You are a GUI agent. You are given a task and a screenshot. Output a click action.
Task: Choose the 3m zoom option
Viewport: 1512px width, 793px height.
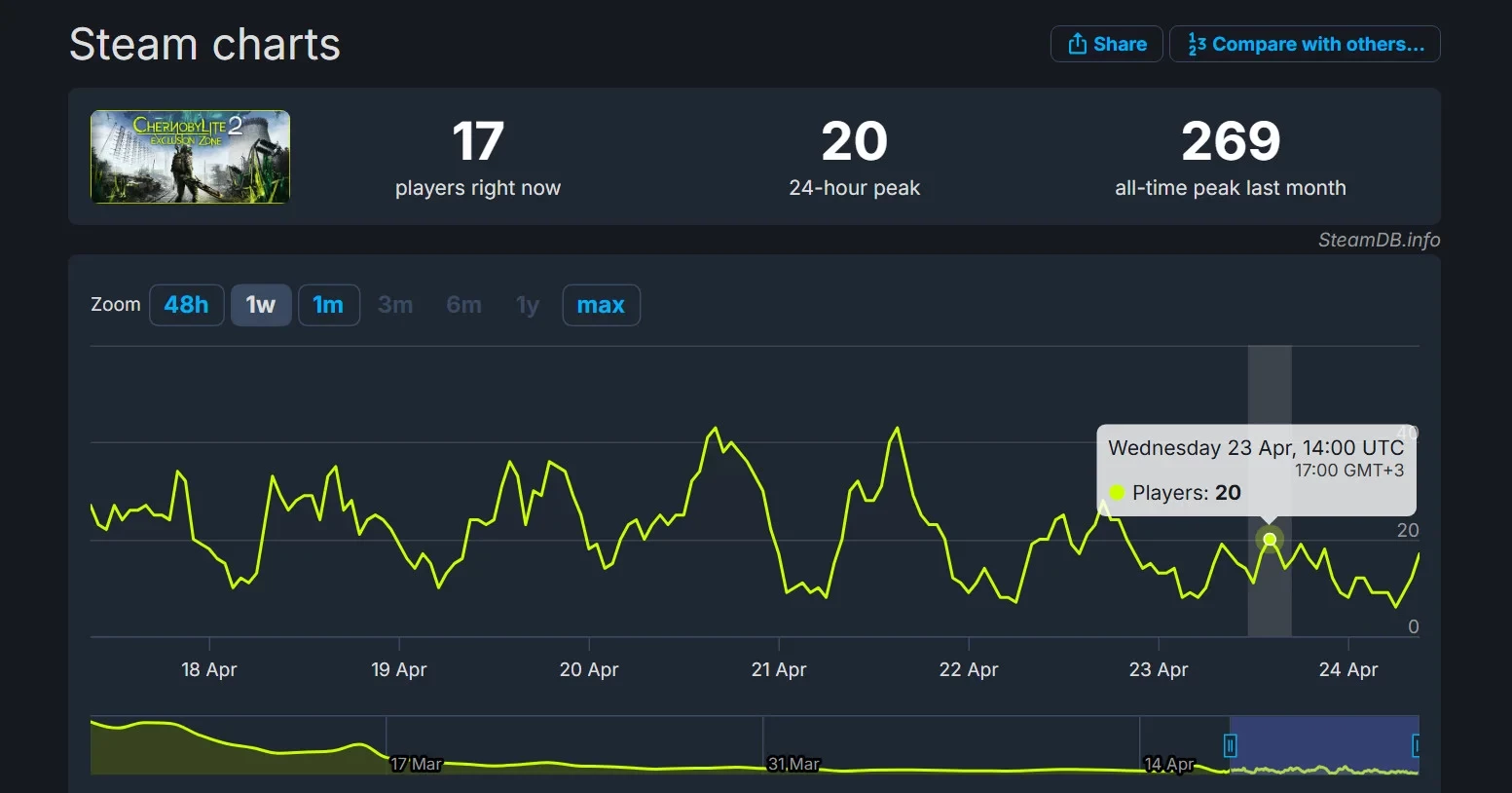pos(395,305)
